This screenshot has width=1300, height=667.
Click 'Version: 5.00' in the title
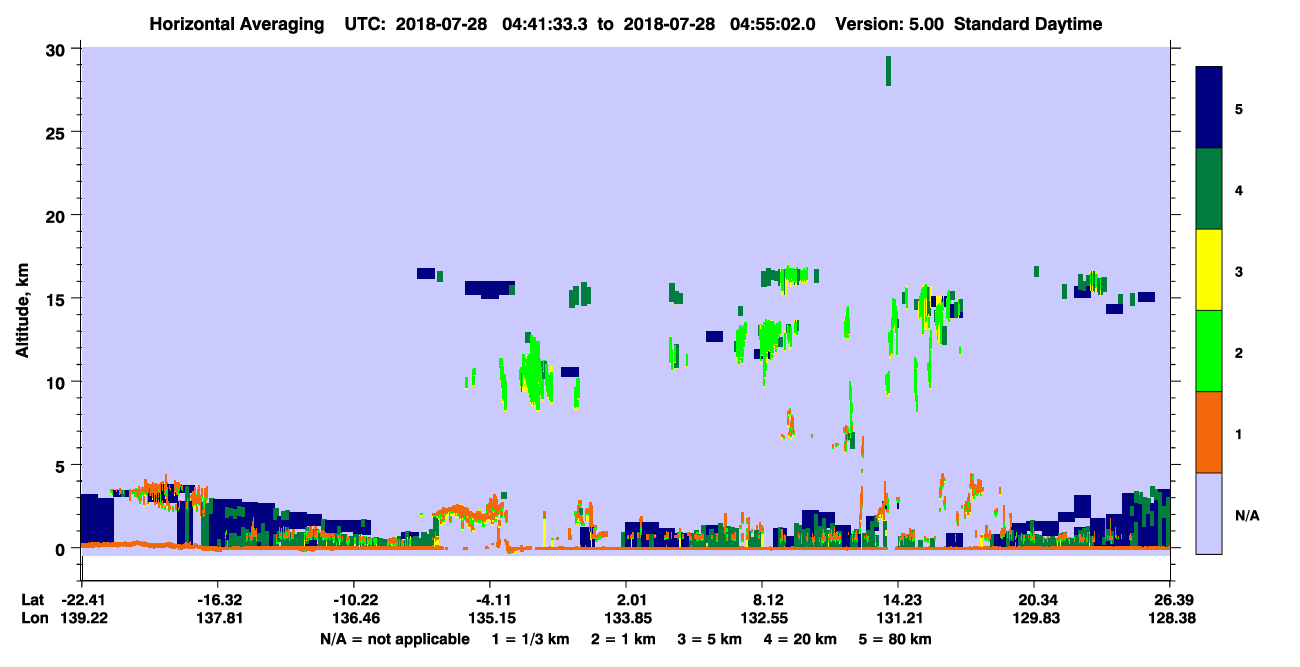(x=890, y=24)
